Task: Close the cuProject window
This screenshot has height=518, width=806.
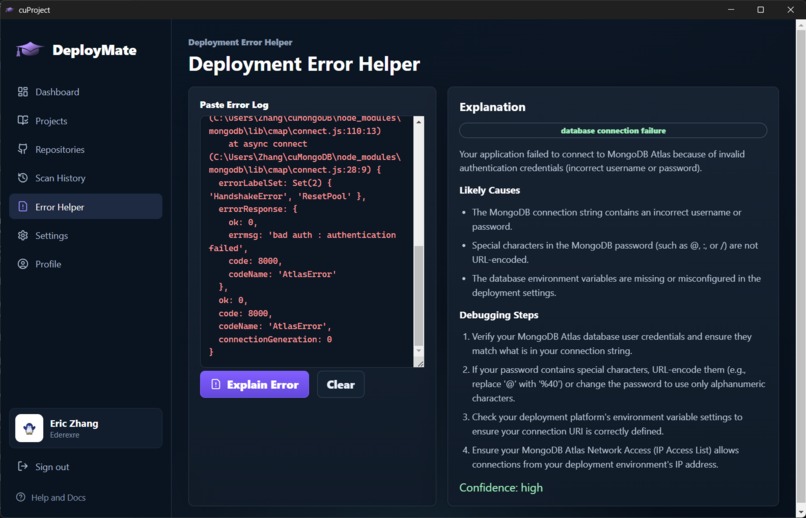Action: pyautogui.click(x=791, y=10)
